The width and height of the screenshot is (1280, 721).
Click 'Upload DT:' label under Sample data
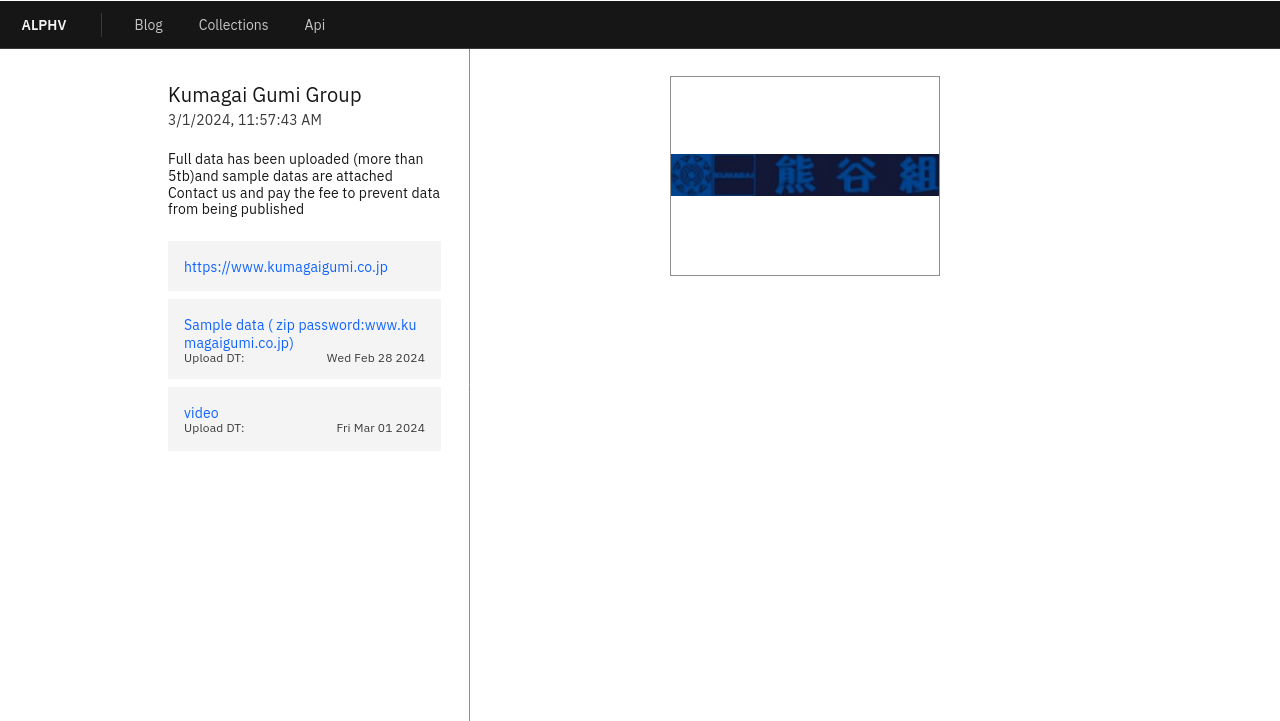click(214, 358)
